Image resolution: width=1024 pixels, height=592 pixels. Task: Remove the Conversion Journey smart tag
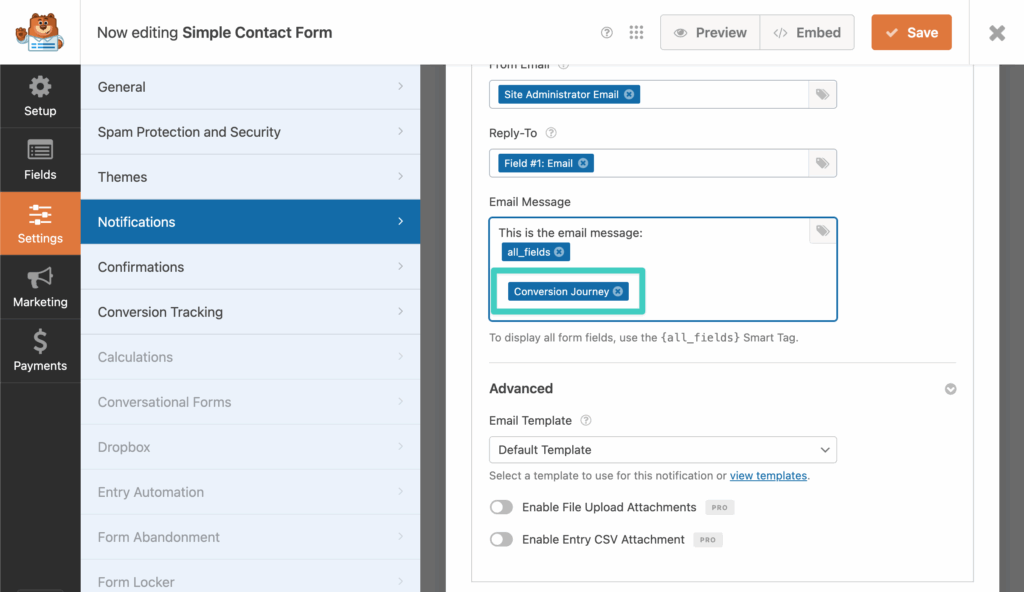pos(618,291)
